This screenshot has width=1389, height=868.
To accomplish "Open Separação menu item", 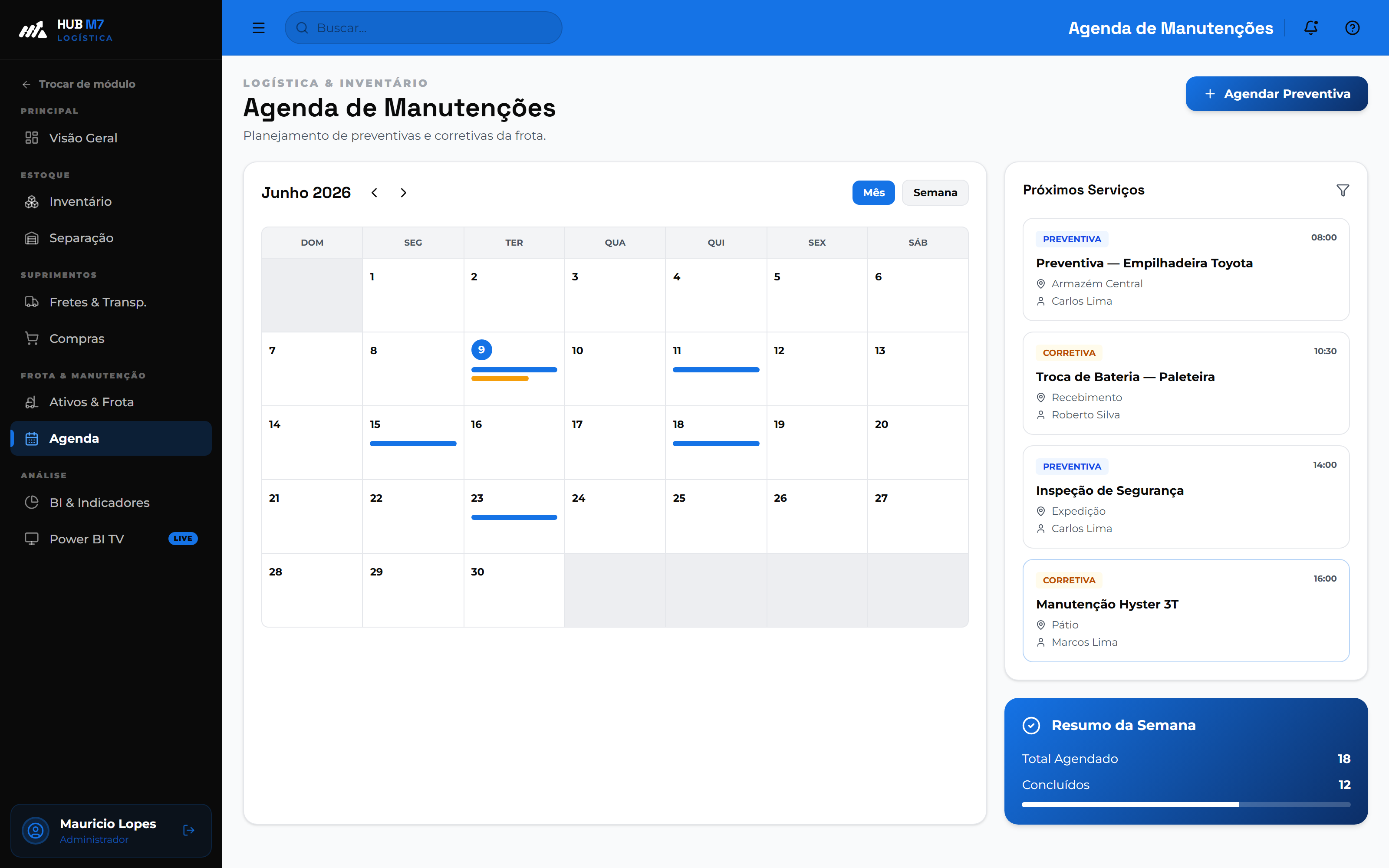I will pyautogui.click(x=111, y=238).
